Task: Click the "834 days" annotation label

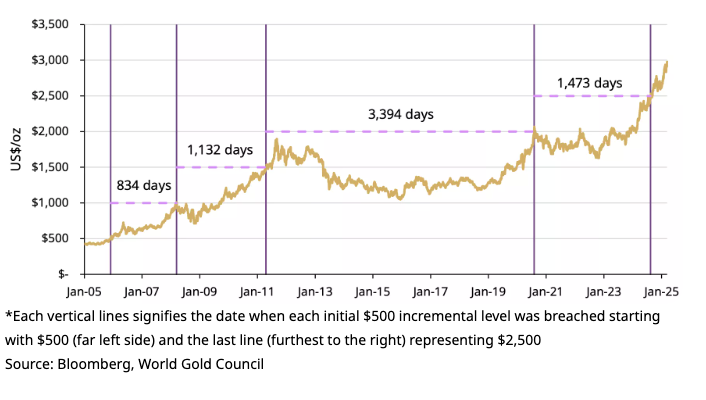Action: (x=144, y=185)
